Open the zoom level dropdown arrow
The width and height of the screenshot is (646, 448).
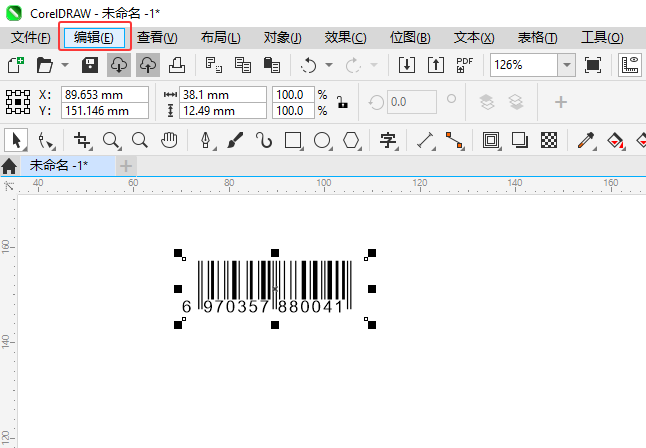coord(567,65)
